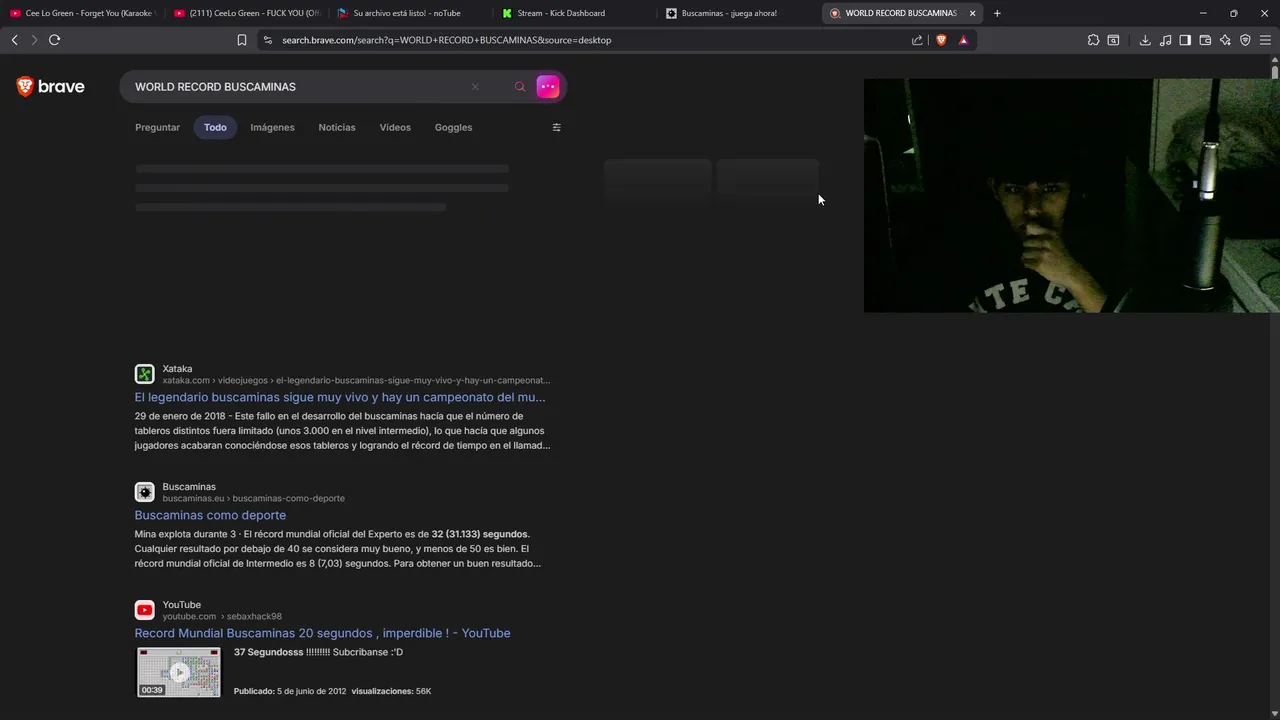
Task: Click the Brave search logo
Action: [51, 87]
